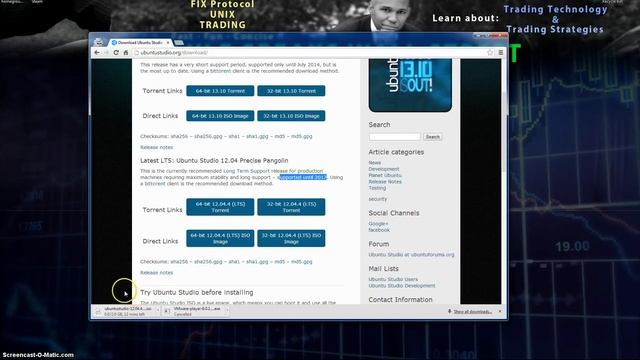640x360 pixels.
Task: Open the md5 checksum link for 12.04
Action: (x=280, y=262)
